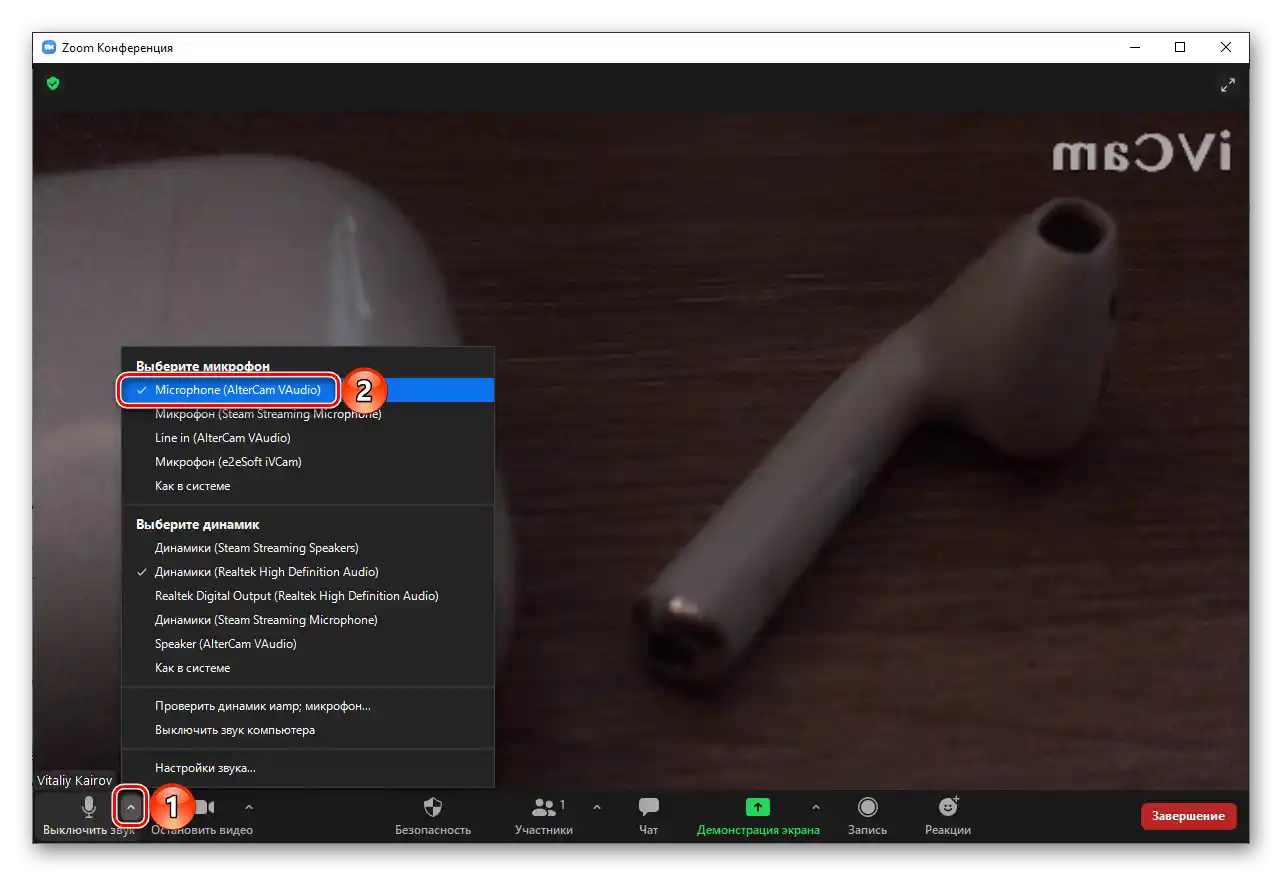The height and width of the screenshot is (876, 1282).
Task: Close the Zoom Конференция window
Action: tap(1226, 47)
